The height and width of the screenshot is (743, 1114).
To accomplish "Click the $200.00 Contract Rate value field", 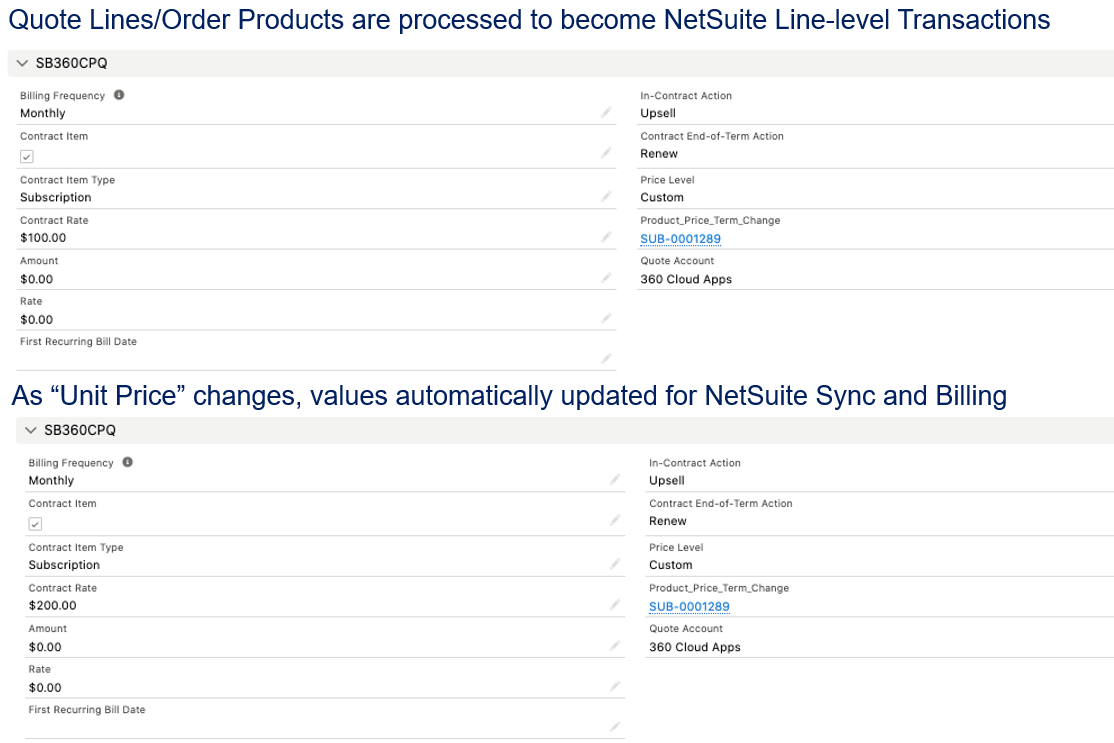I will pyautogui.click(x=52, y=606).
